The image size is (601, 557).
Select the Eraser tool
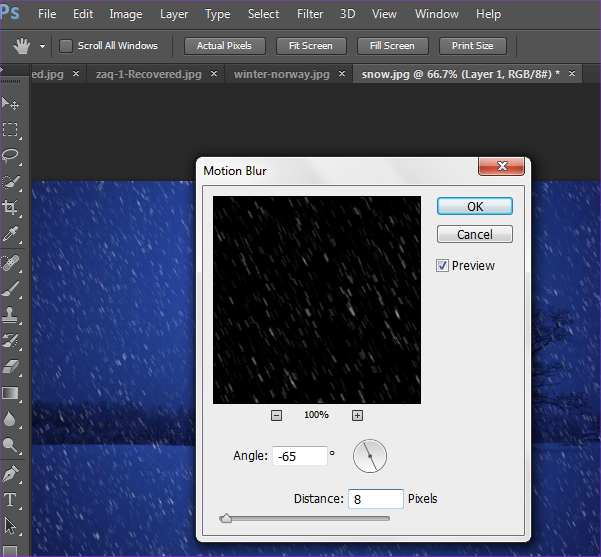[x=11, y=367]
